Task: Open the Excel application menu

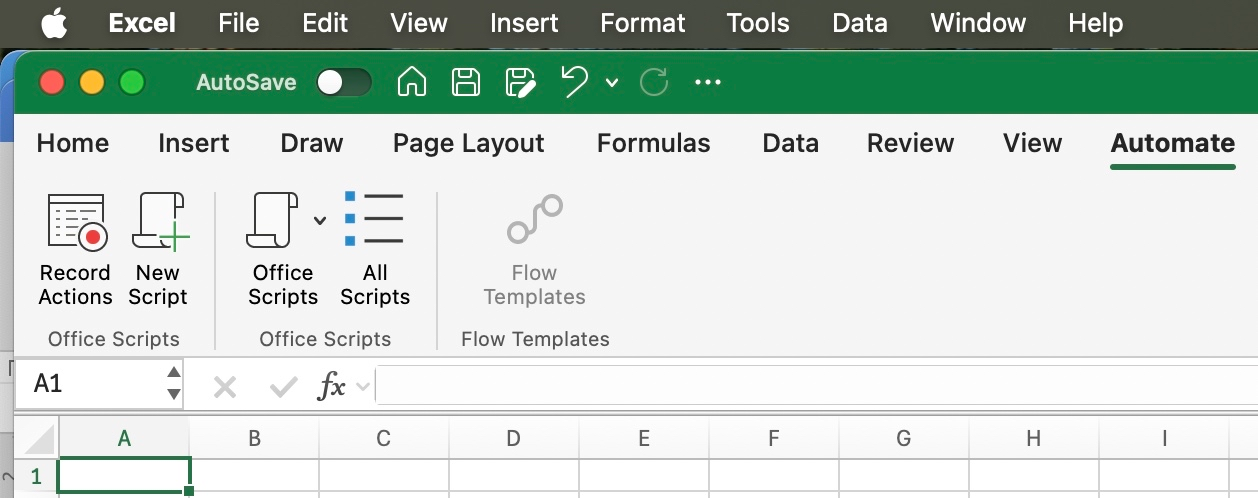Action: pos(143,23)
